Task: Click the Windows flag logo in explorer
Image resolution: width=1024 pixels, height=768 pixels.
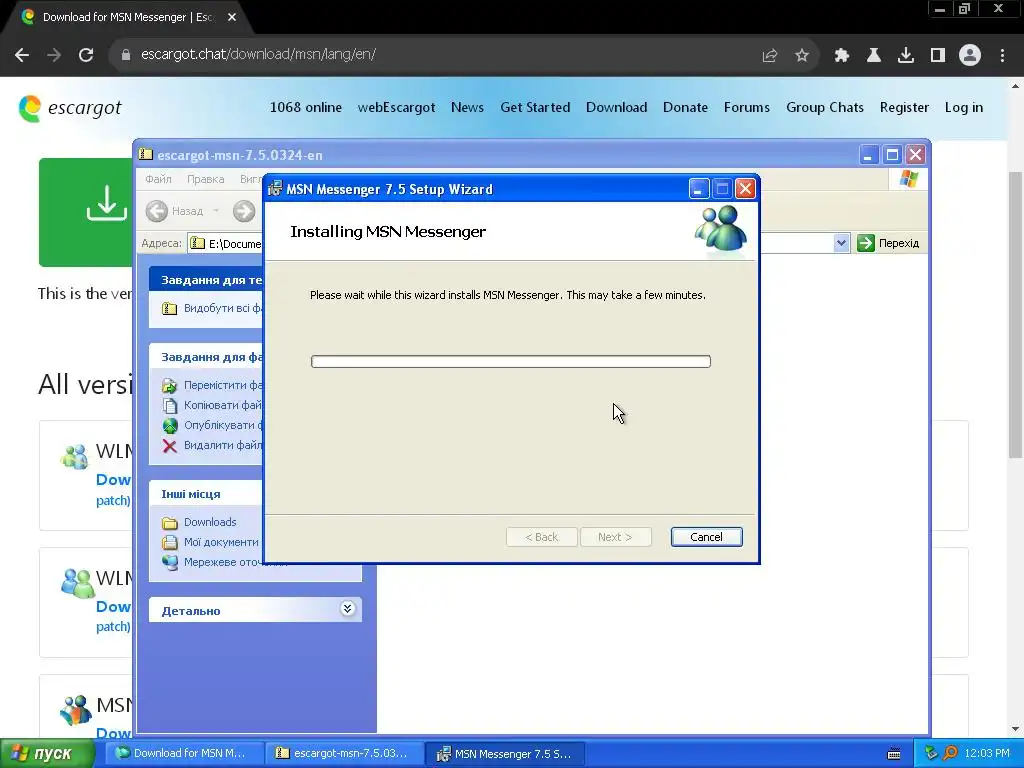Action: (908, 178)
